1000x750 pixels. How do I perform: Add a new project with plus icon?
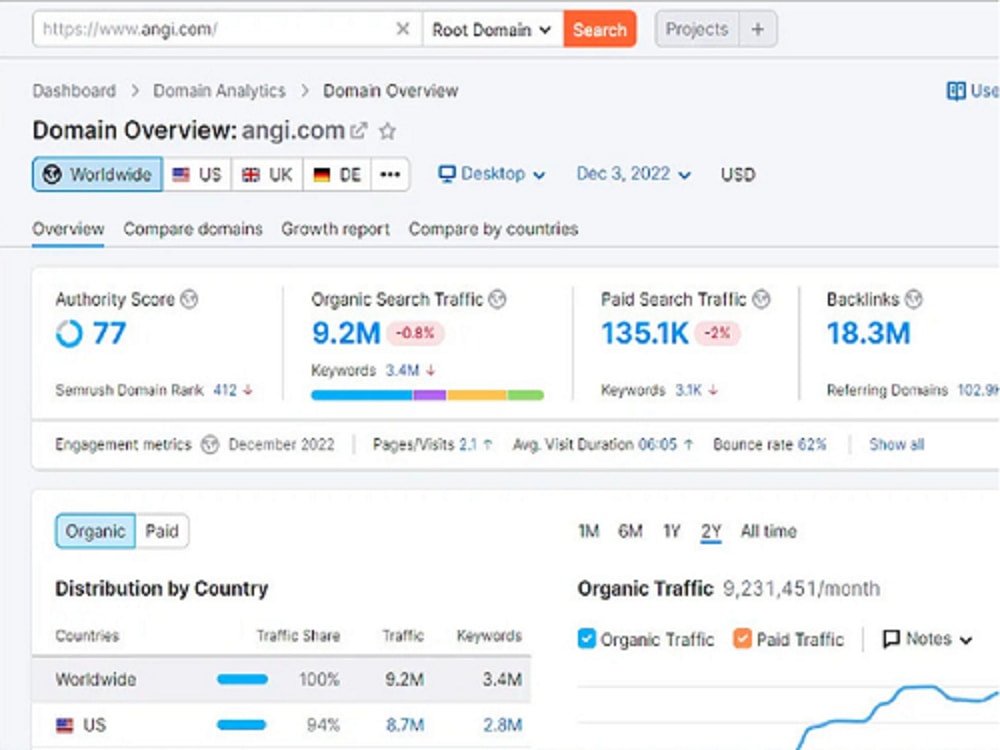[758, 29]
